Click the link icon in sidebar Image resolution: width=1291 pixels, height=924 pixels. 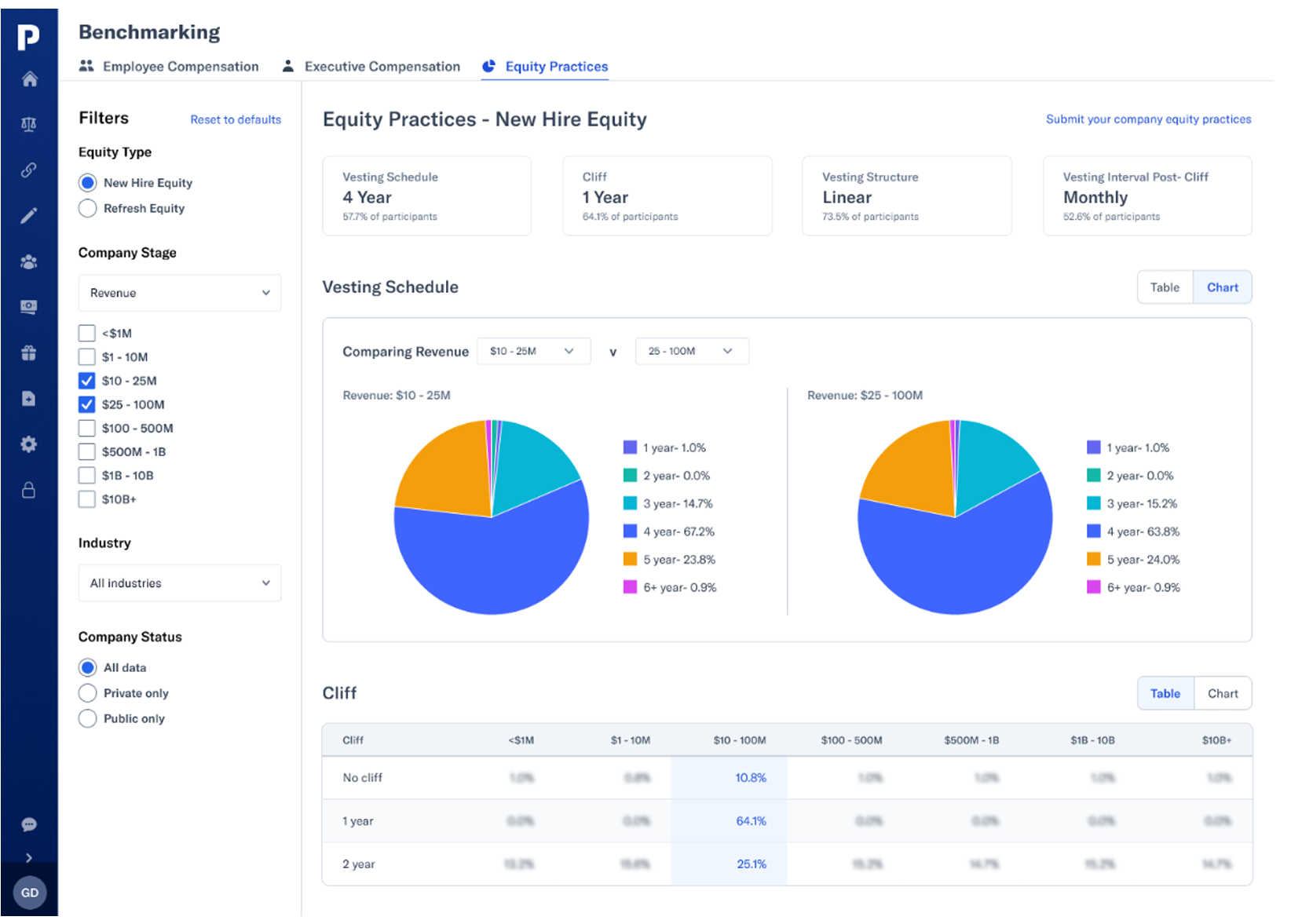point(29,170)
